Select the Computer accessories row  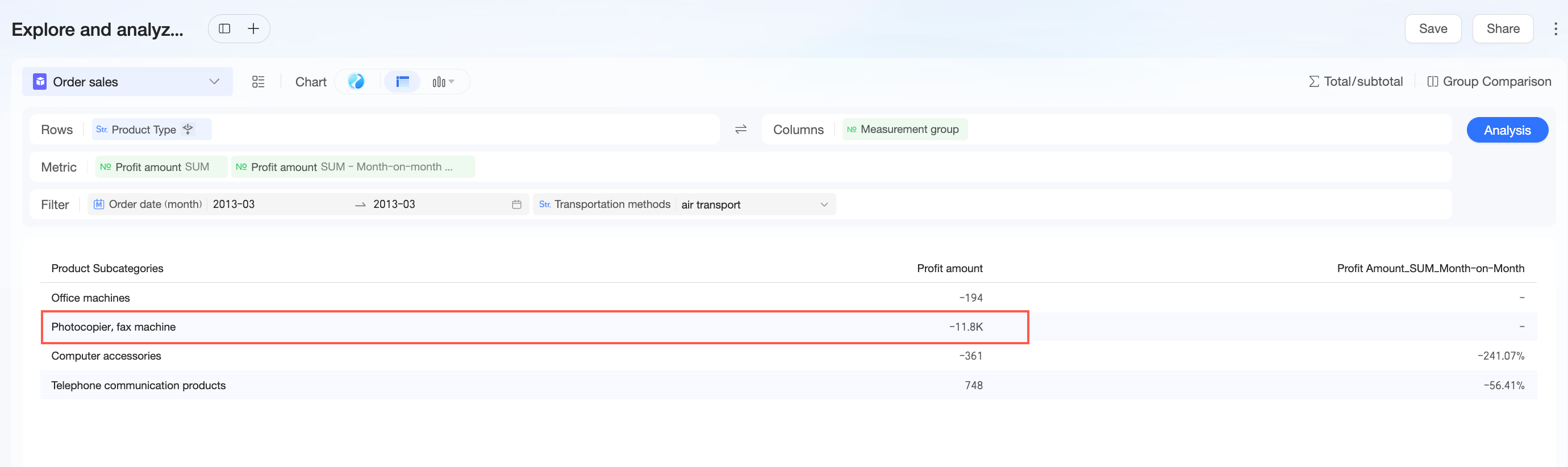pyautogui.click(x=789, y=356)
